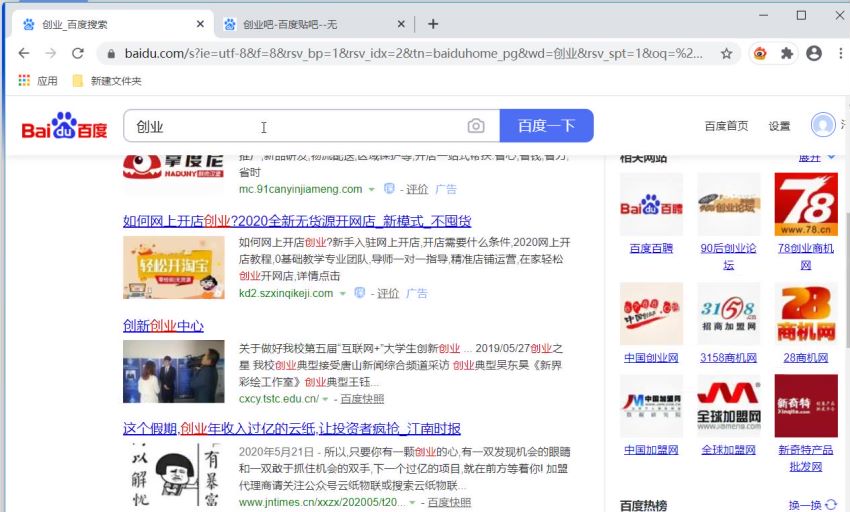This screenshot has width=850, height=512.
Task: Click the browser forward arrow
Action: tap(51, 53)
